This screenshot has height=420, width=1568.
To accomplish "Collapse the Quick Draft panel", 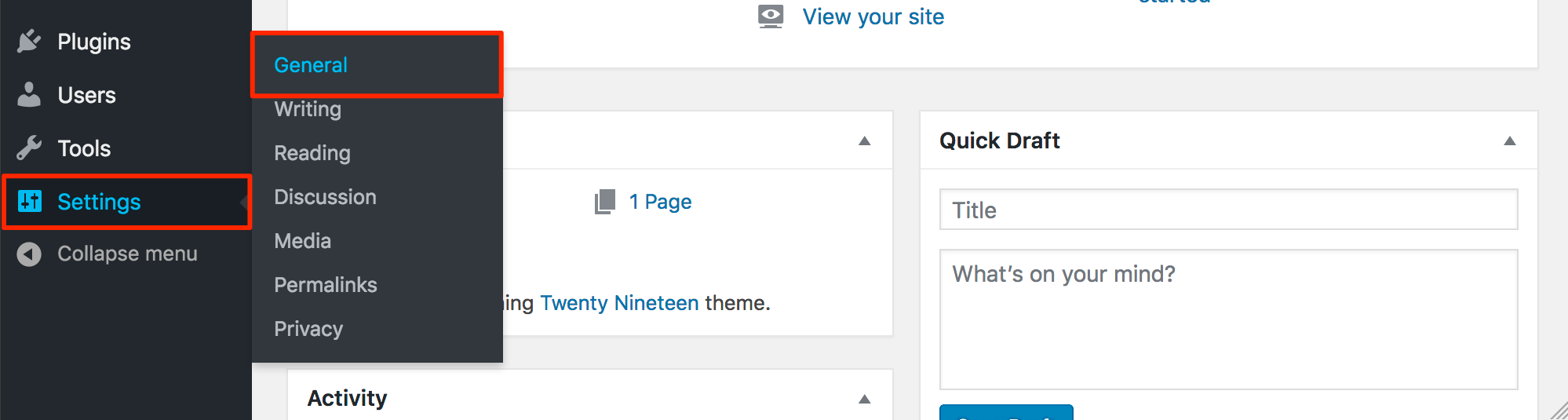I will click(1509, 141).
